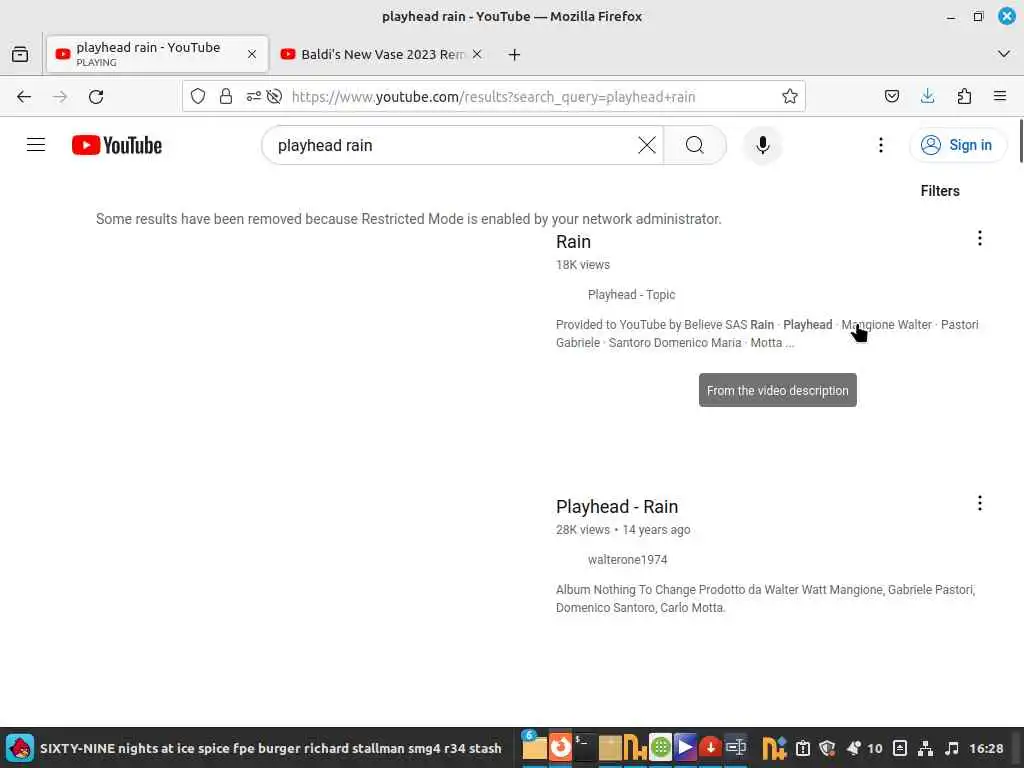The height and width of the screenshot is (768, 1024).
Task: Open more options for the Rain video
Action: coord(979,238)
